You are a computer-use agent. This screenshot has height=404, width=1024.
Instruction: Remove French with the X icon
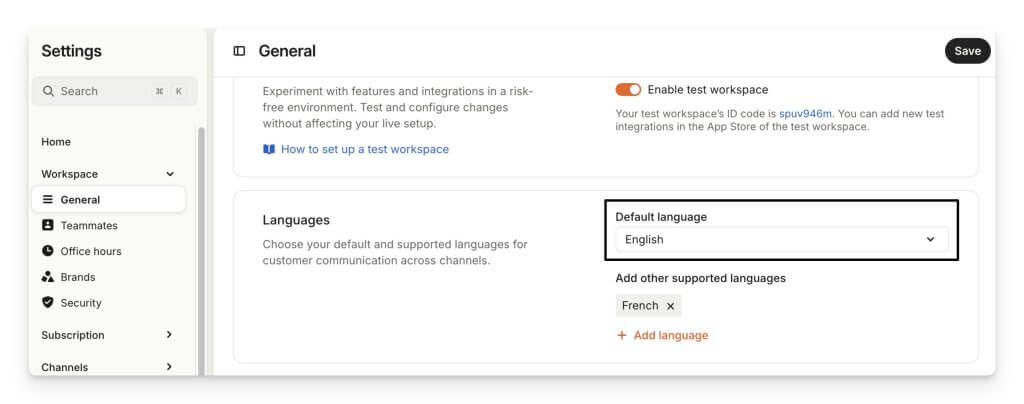(x=671, y=306)
